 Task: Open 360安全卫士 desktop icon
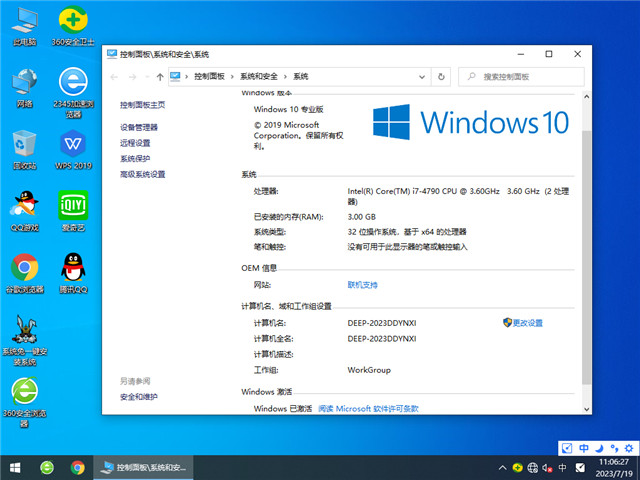(73, 27)
